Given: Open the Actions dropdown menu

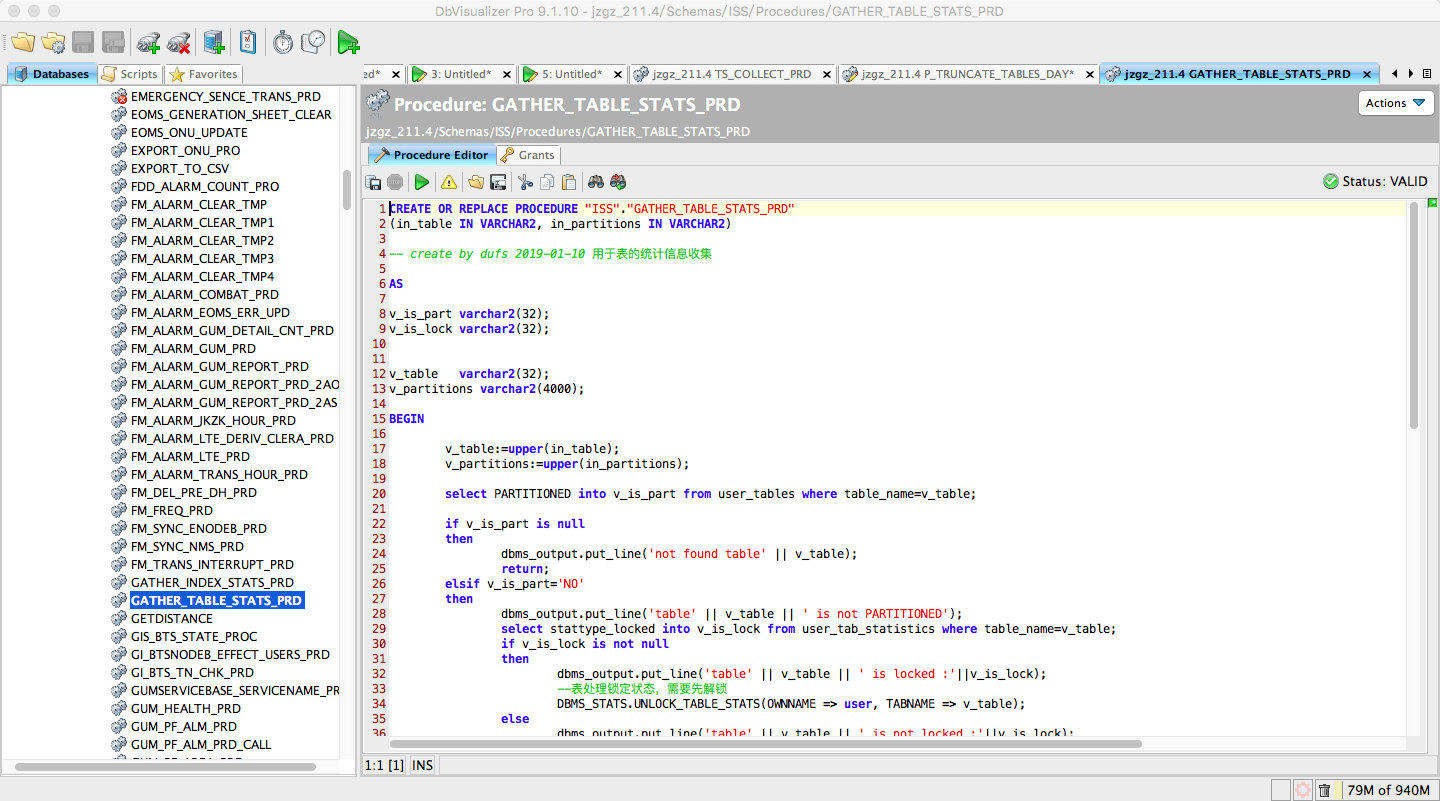Looking at the screenshot, I should 1396,103.
